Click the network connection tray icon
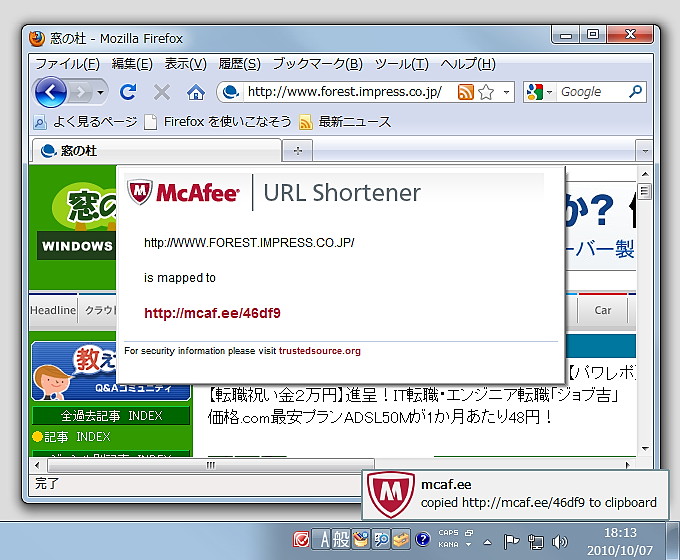680x560 pixels. tap(536, 542)
